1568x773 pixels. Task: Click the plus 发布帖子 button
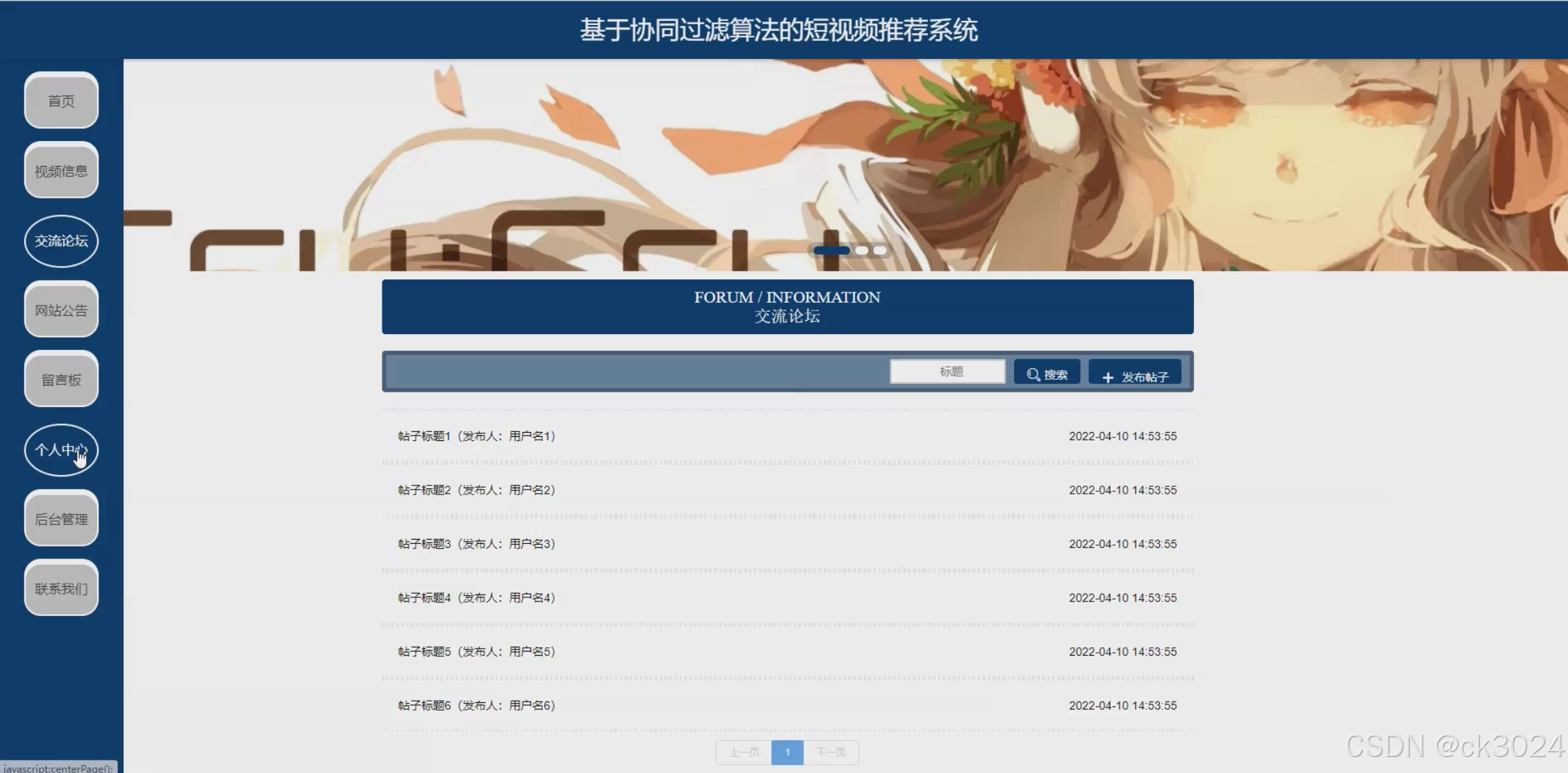1135,375
